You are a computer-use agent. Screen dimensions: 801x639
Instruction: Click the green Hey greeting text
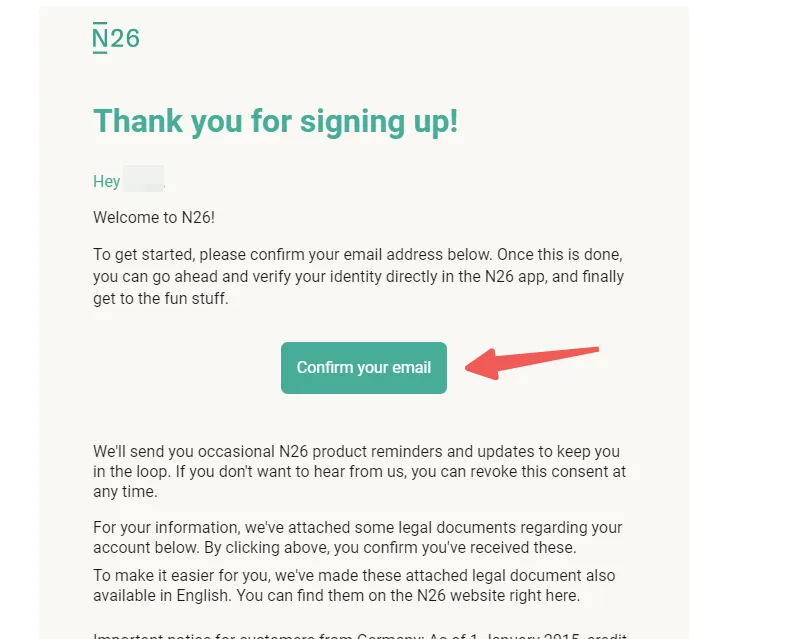pos(106,181)
